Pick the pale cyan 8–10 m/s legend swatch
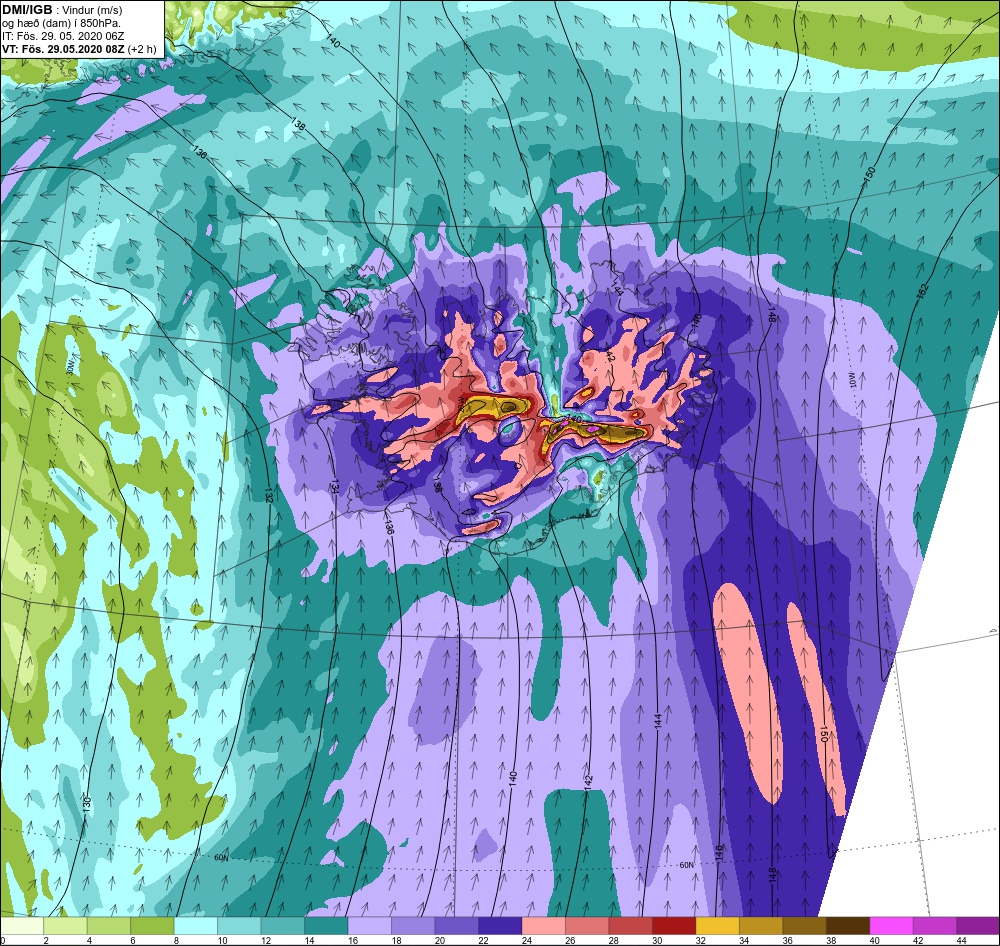Screen dimensions: 1000x946 (196, 926)
